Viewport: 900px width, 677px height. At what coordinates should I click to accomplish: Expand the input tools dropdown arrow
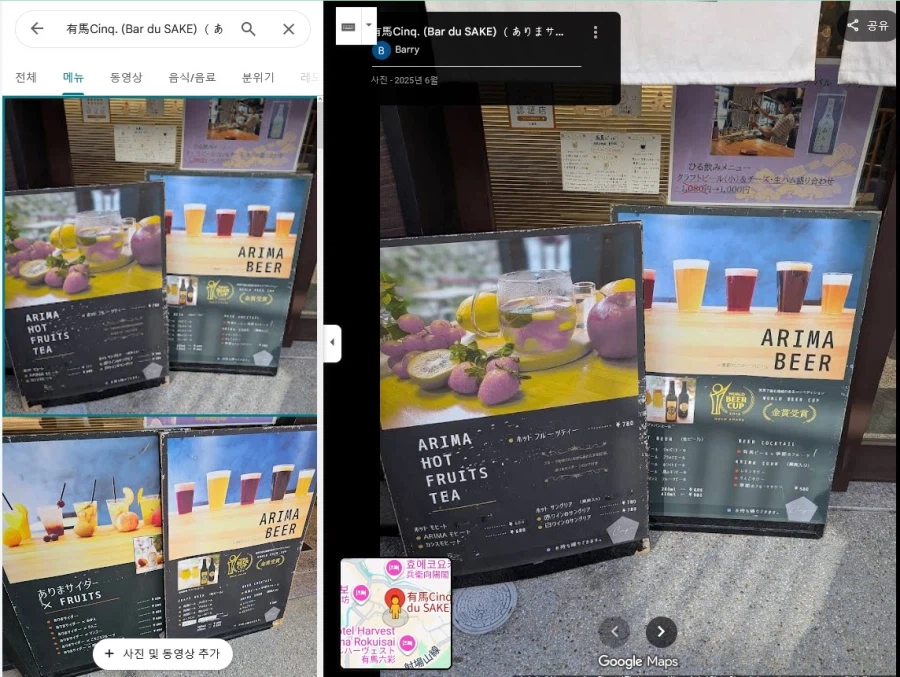[368, 25]
